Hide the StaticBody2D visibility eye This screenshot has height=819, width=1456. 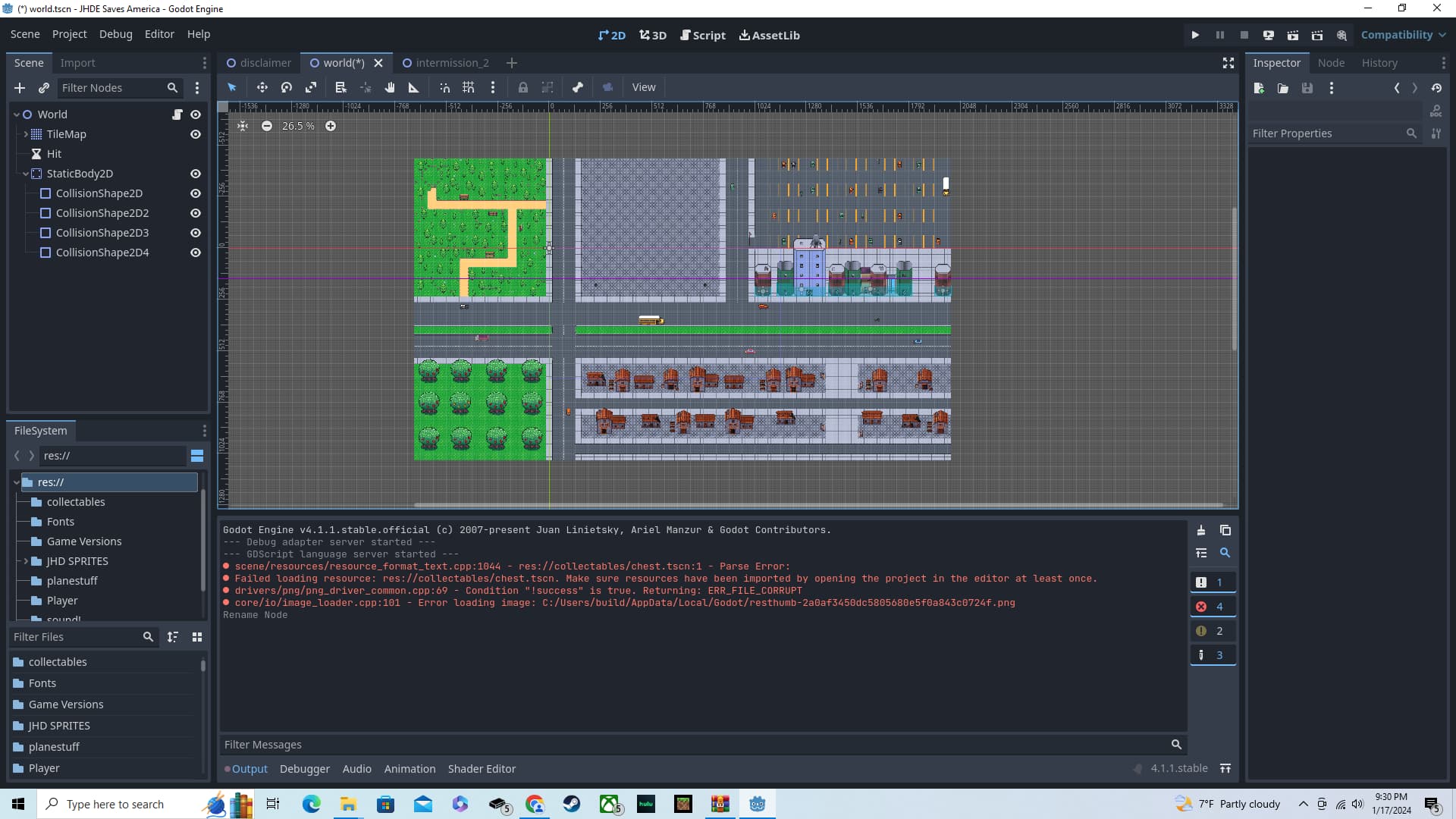(196, 174)
